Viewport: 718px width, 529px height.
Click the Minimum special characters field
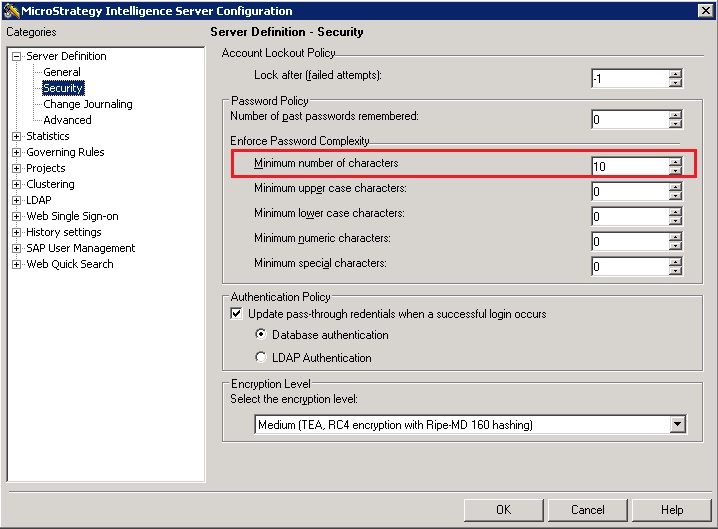630,266
